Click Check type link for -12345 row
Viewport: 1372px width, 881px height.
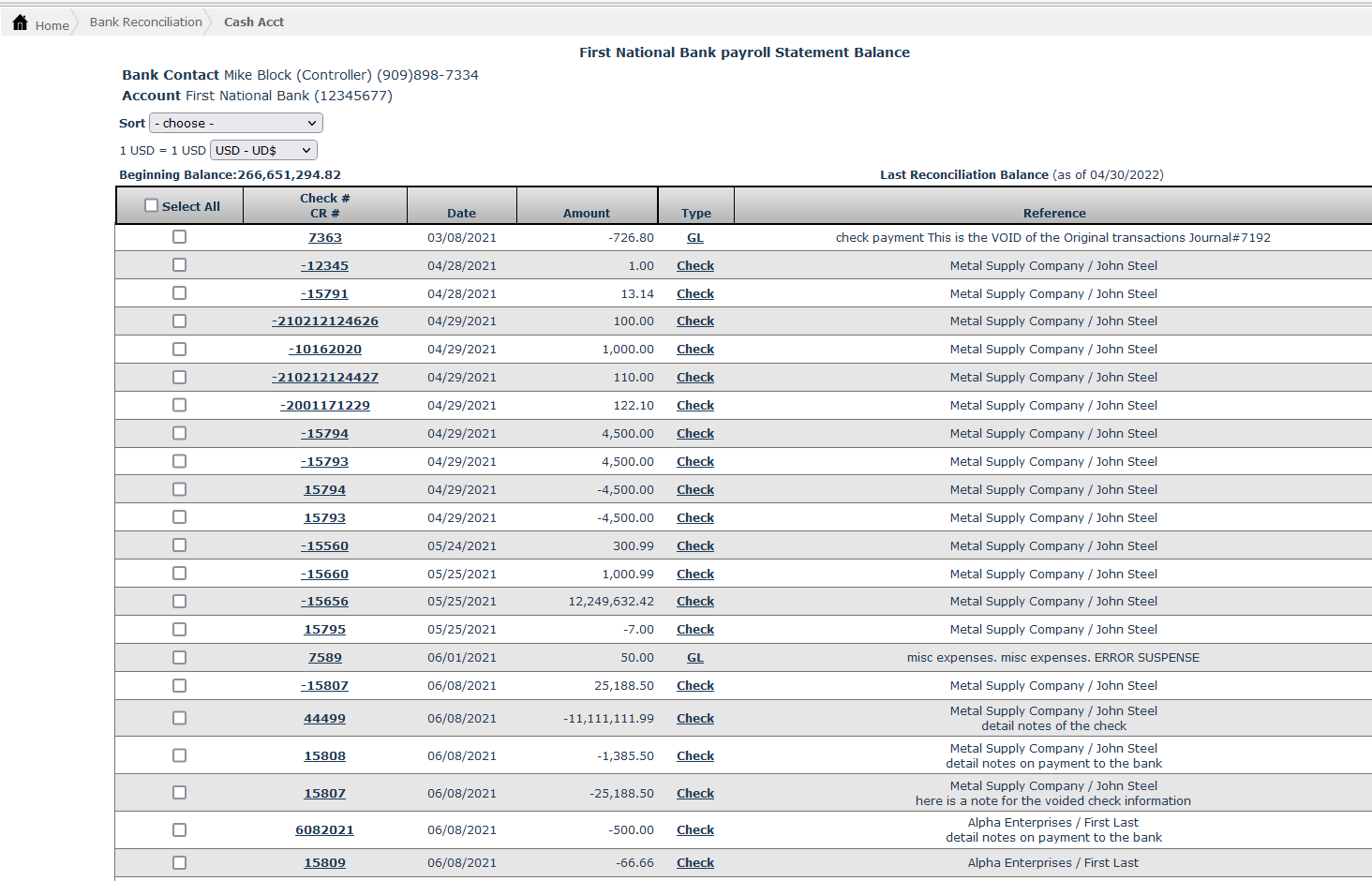tap(694, 266)
